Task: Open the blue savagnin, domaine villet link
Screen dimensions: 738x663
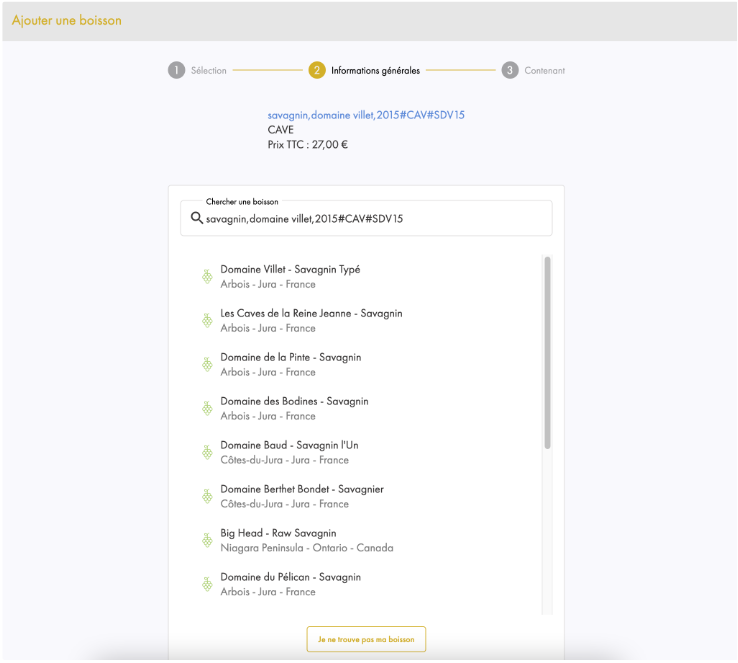Action: tap(366, 115)
